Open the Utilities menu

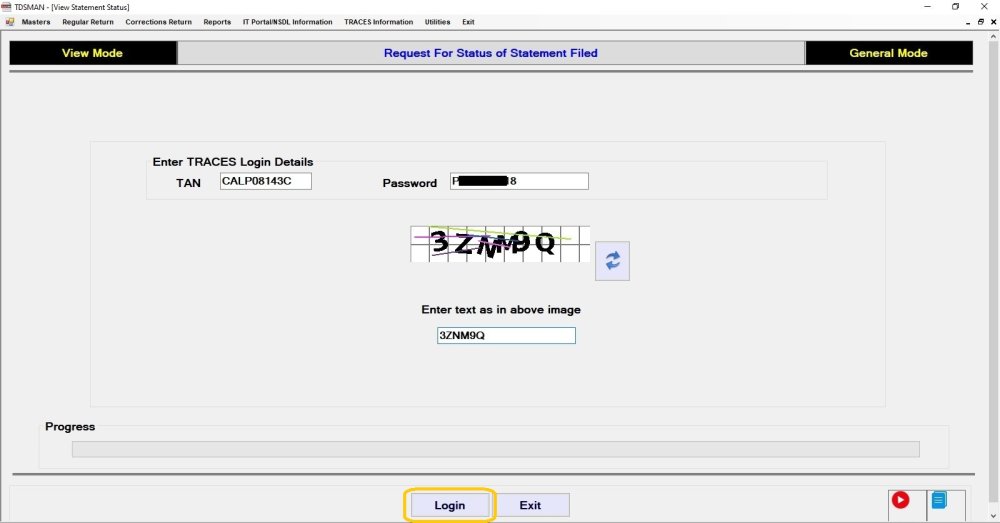coord(438,22)
